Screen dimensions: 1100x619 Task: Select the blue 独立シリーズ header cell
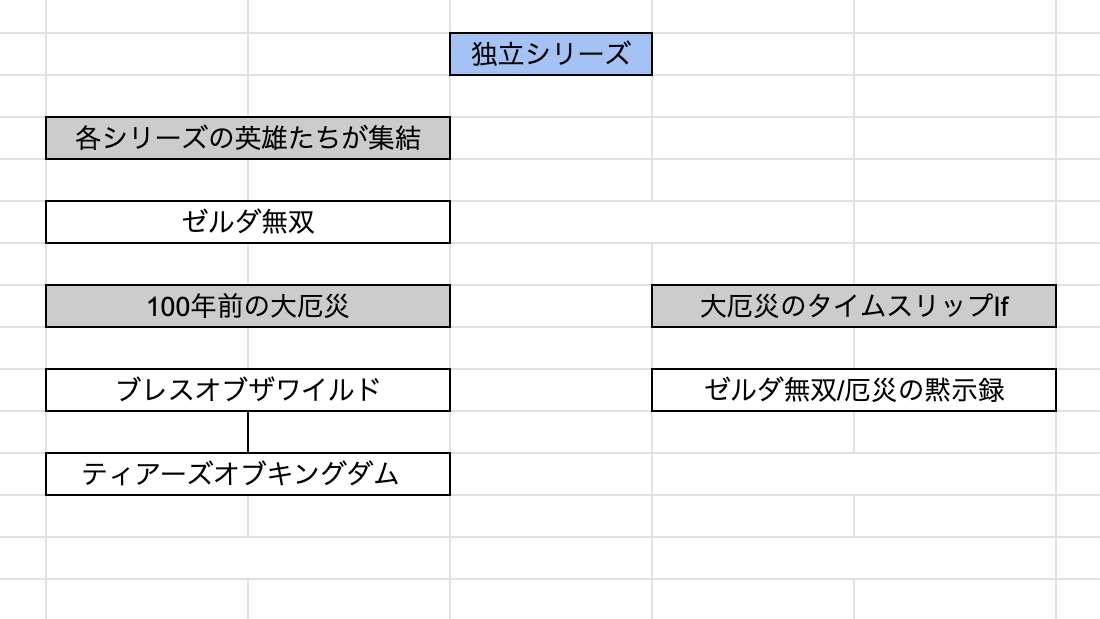coord(551,54)
